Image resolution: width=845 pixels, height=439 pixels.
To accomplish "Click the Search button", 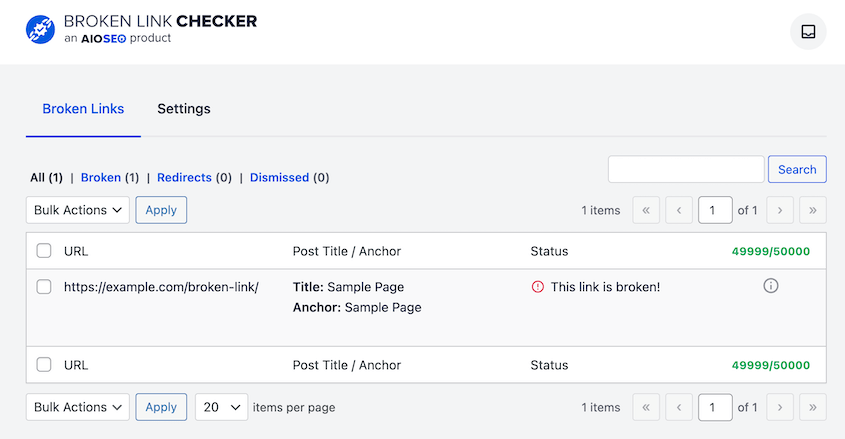I will (x=797, y=169).
